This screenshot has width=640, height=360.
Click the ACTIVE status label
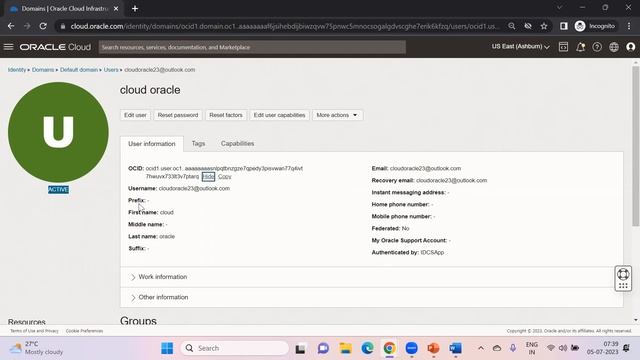tap(58, 189)
